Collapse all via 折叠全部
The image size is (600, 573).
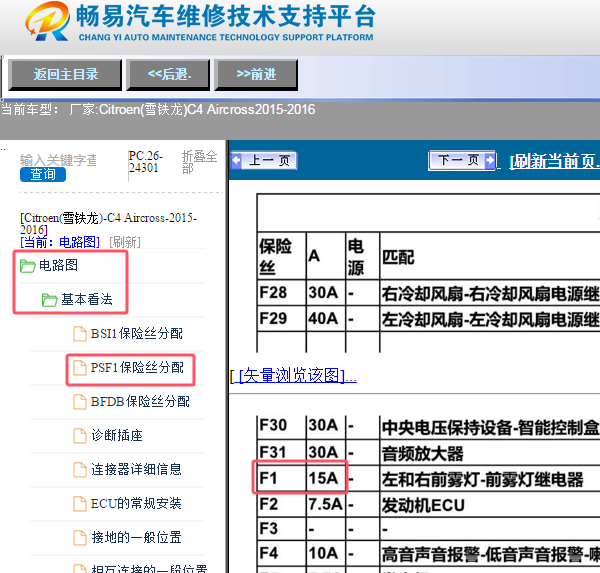point(199,162)
